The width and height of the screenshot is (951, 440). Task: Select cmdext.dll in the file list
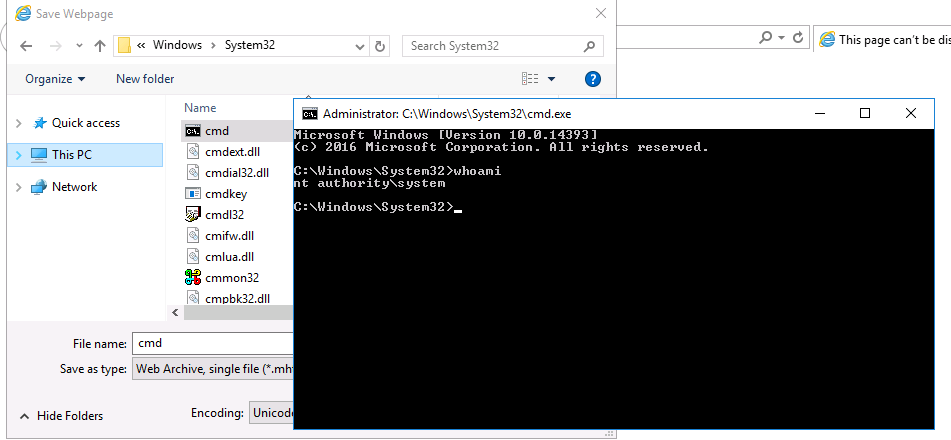[x=232, y=152]
